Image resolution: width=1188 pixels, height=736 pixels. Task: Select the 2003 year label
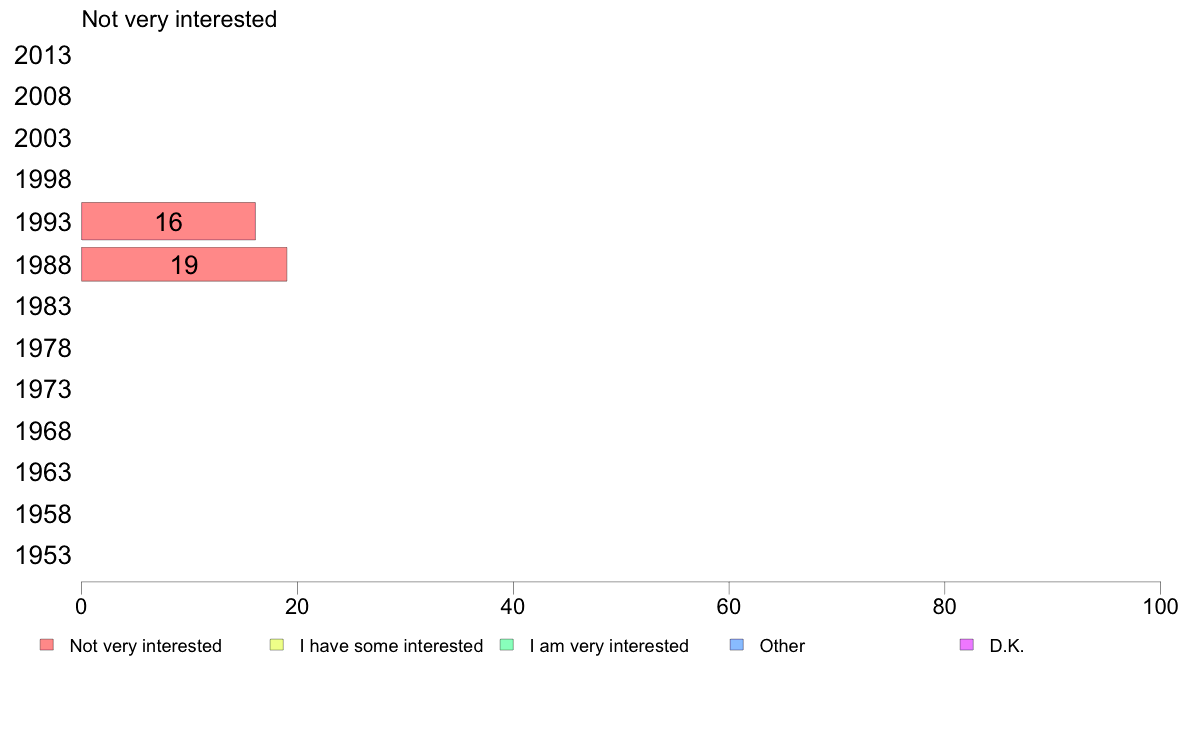point(43,139)
